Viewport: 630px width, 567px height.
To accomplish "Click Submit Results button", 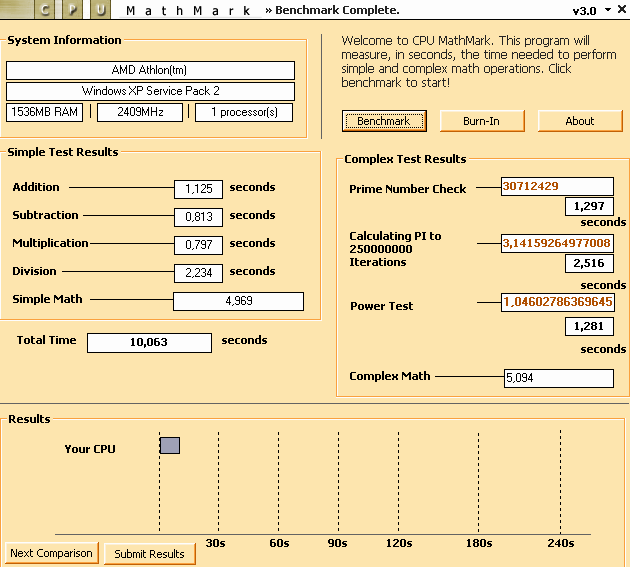I will 149,554.
